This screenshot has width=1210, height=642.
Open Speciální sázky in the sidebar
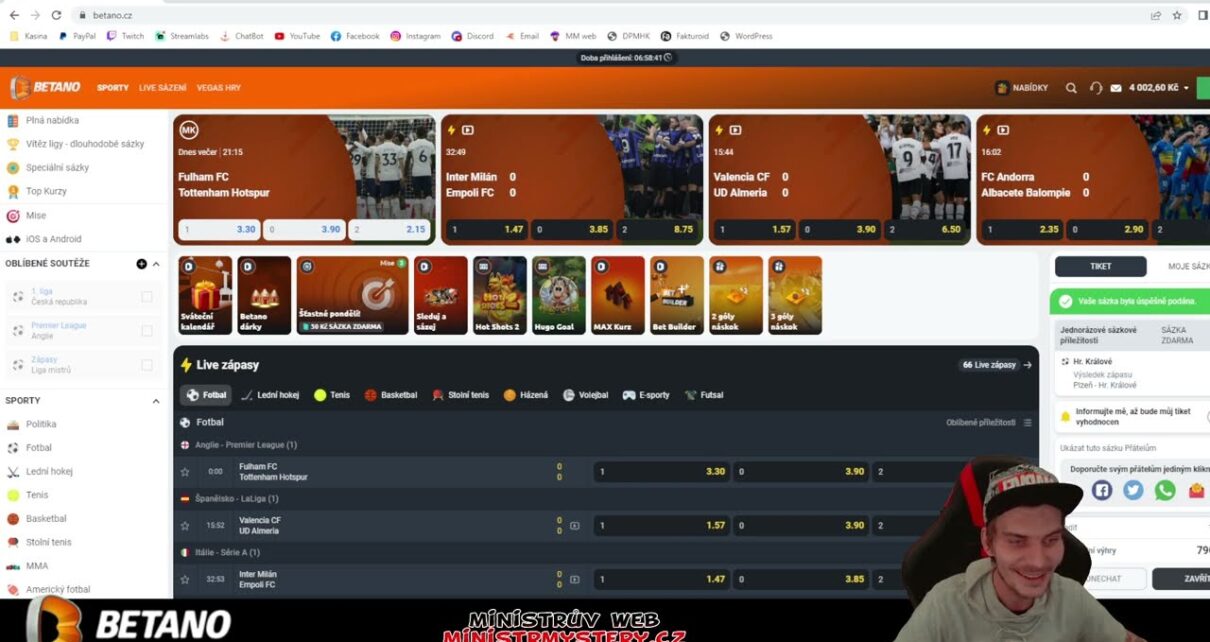pyautogui.click(x=57, y=168)
